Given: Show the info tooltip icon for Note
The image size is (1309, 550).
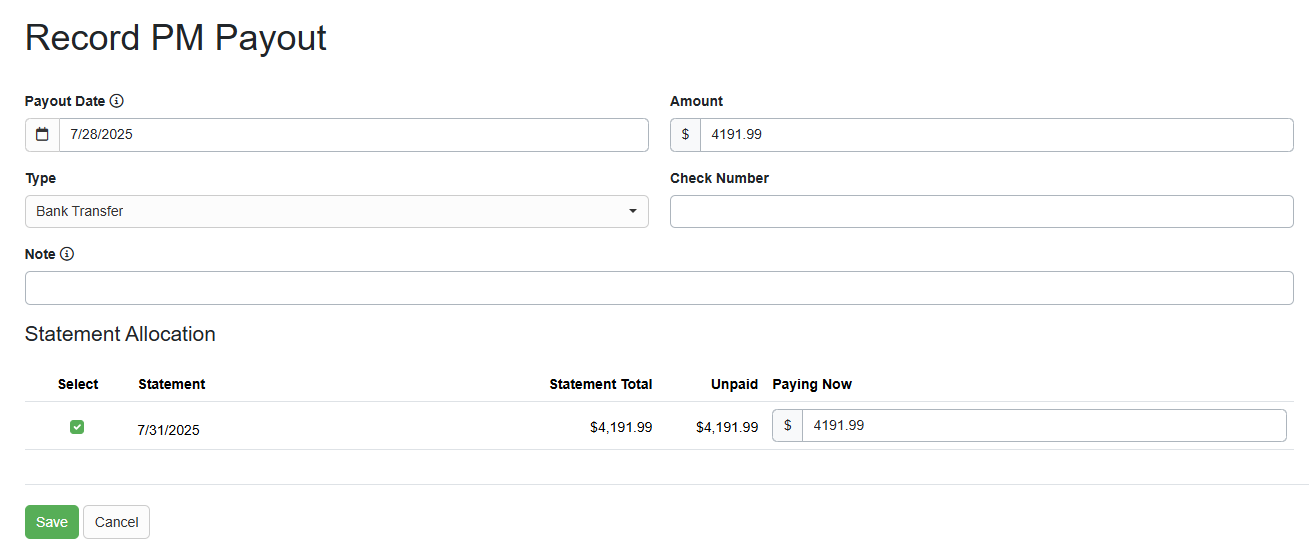Looking at the screenshot, I should coord(67,254).
